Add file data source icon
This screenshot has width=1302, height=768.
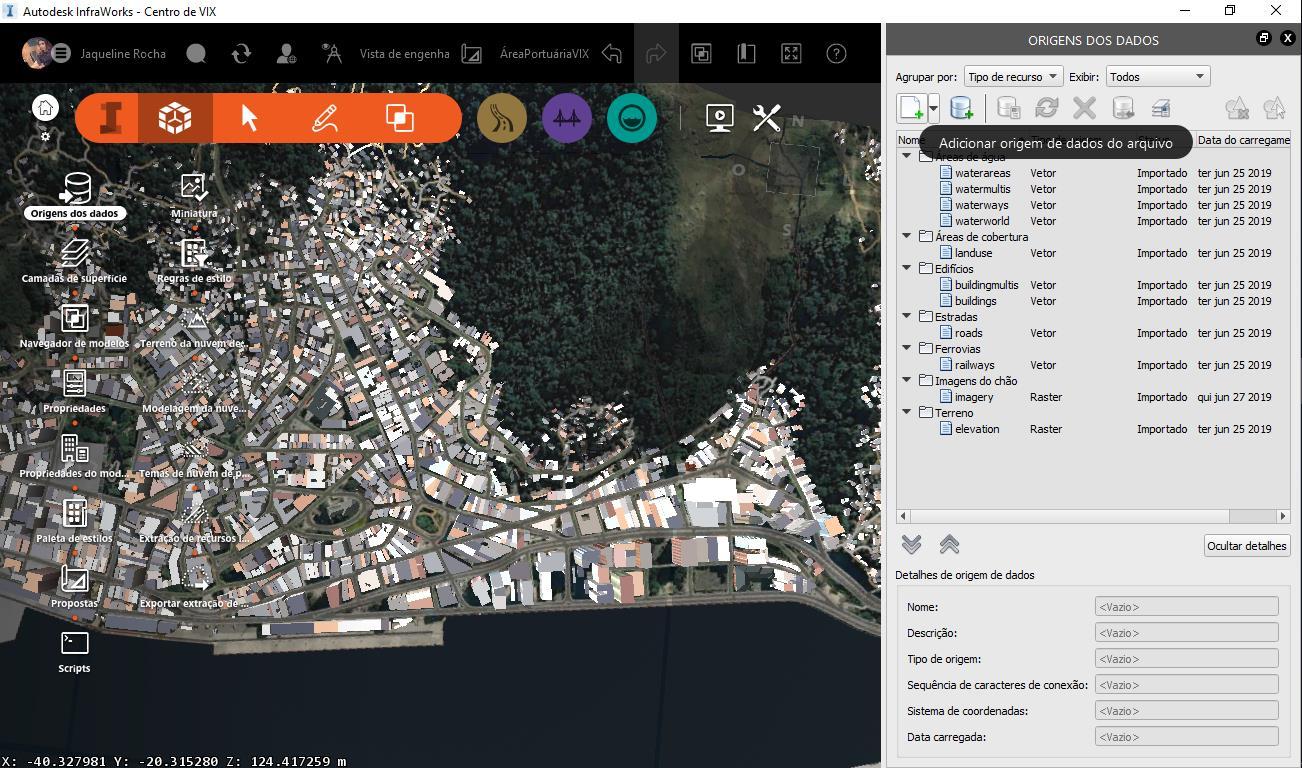click(911, 108)
